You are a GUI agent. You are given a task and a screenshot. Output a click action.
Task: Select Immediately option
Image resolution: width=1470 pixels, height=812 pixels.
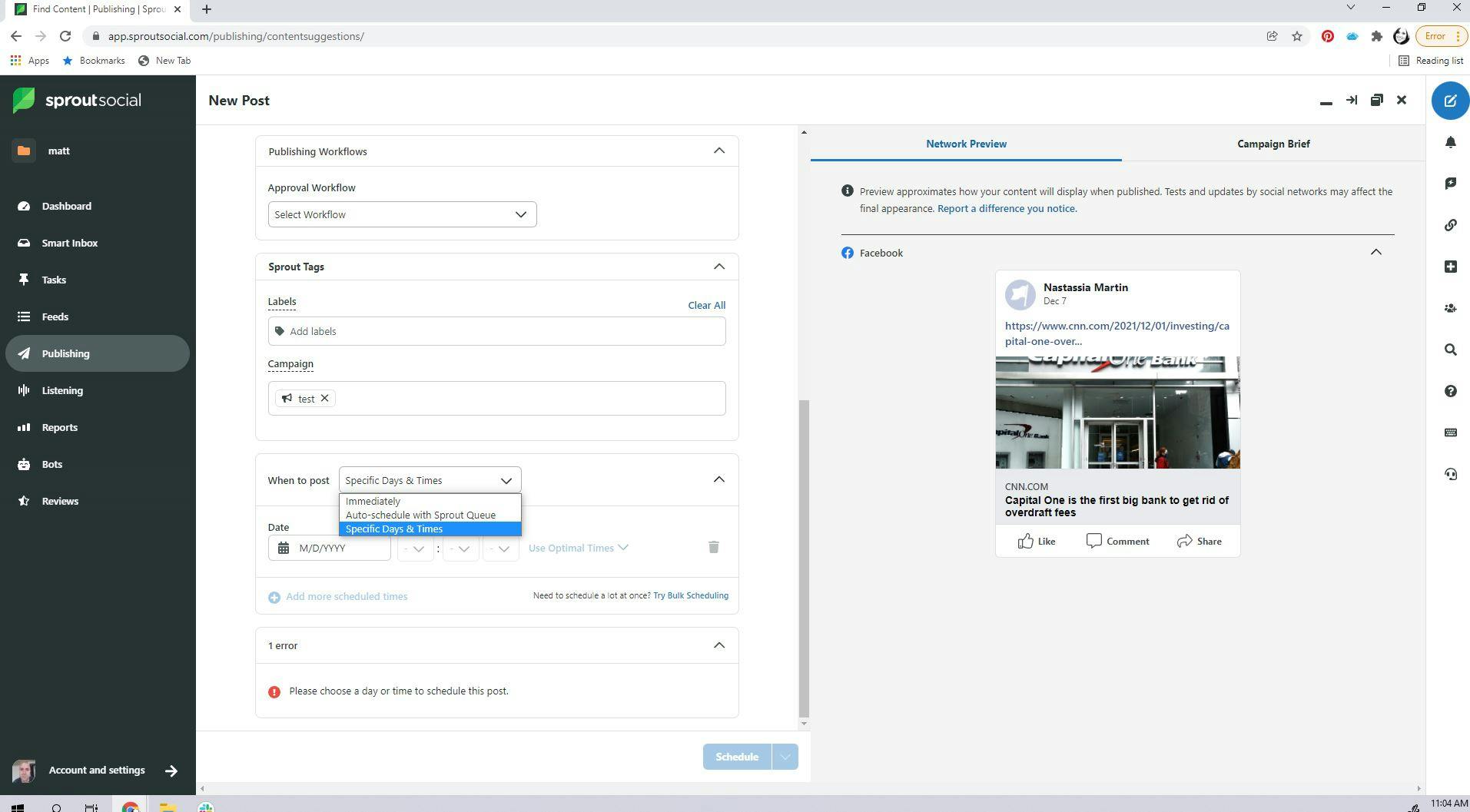[430, 501]
